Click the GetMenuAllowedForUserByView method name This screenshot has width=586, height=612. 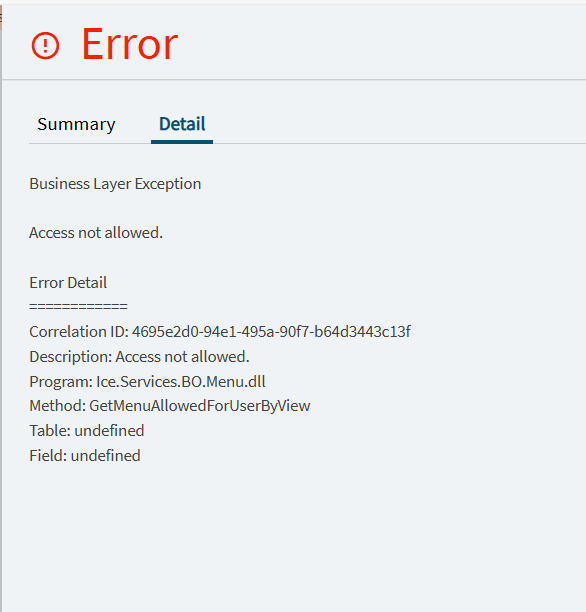[200, 406]
